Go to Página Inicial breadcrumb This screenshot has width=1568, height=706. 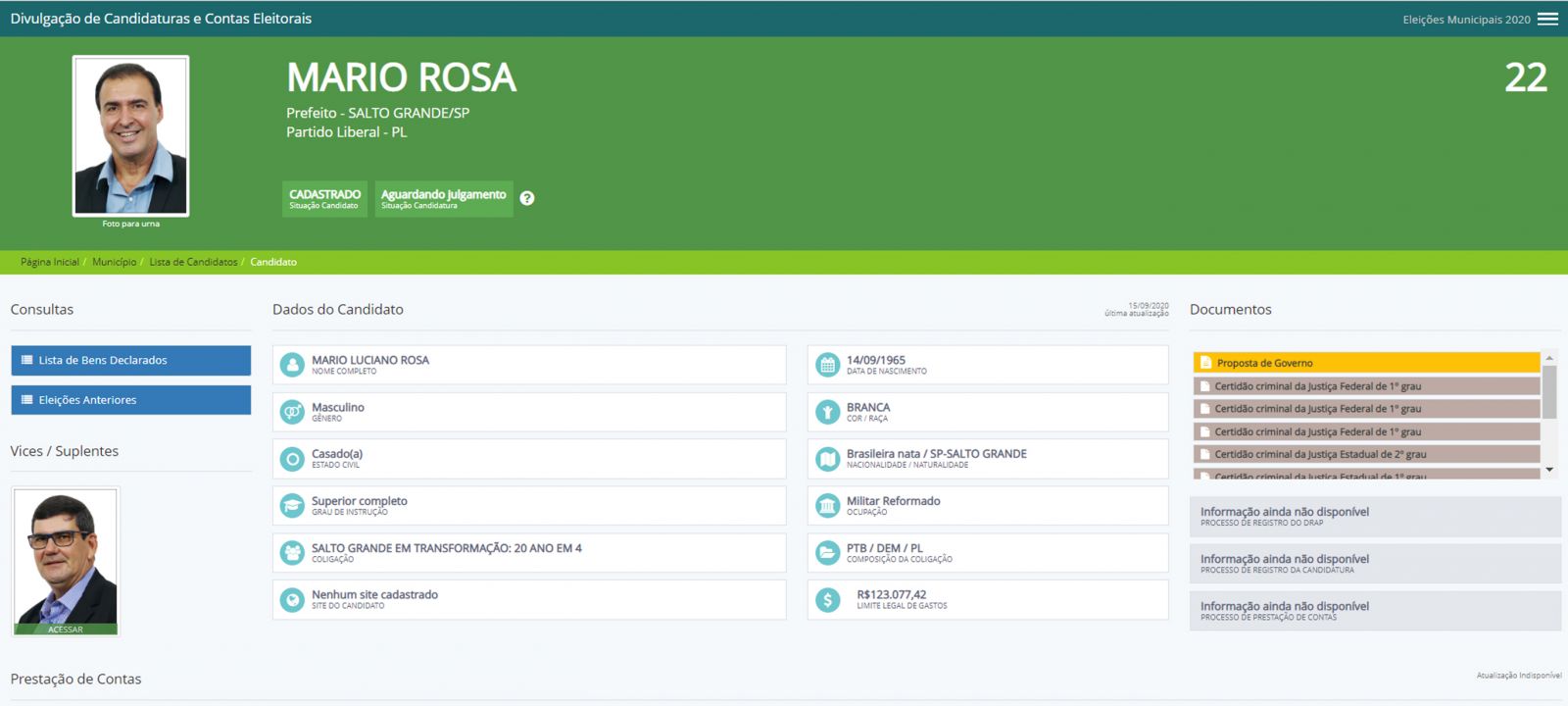[50, 262]
